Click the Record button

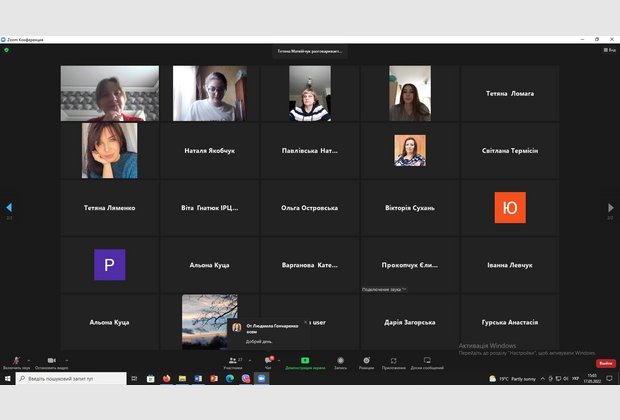[340, 361]
